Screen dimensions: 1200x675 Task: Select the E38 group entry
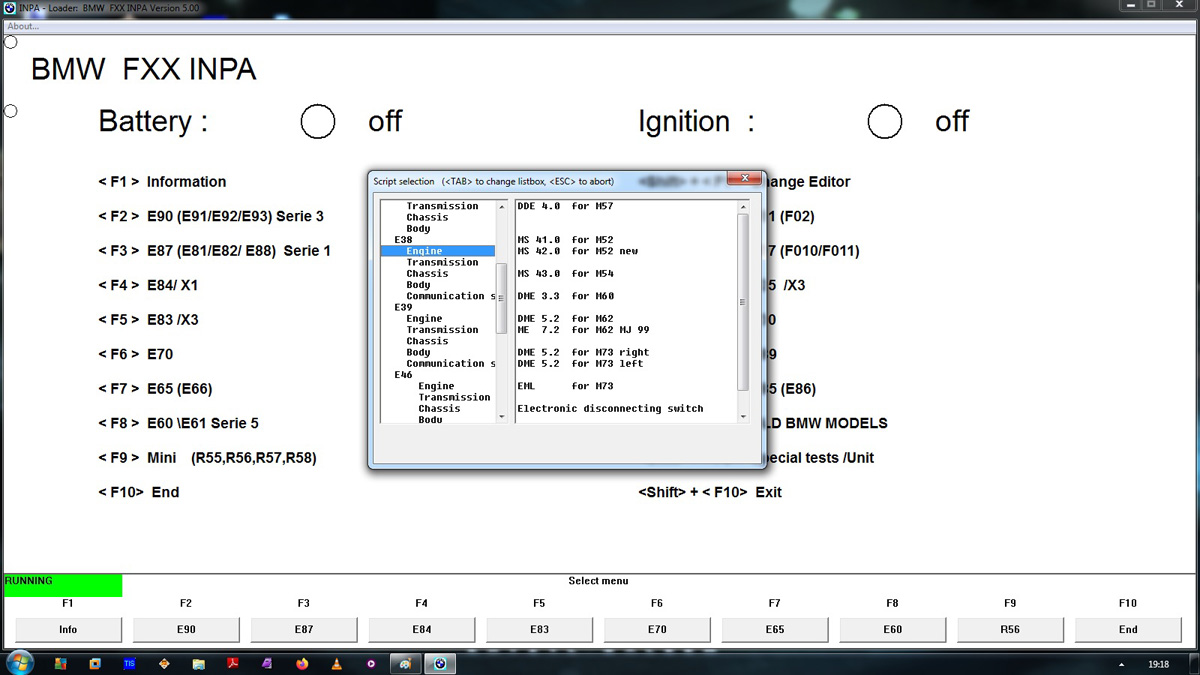[x=403, y=240]
